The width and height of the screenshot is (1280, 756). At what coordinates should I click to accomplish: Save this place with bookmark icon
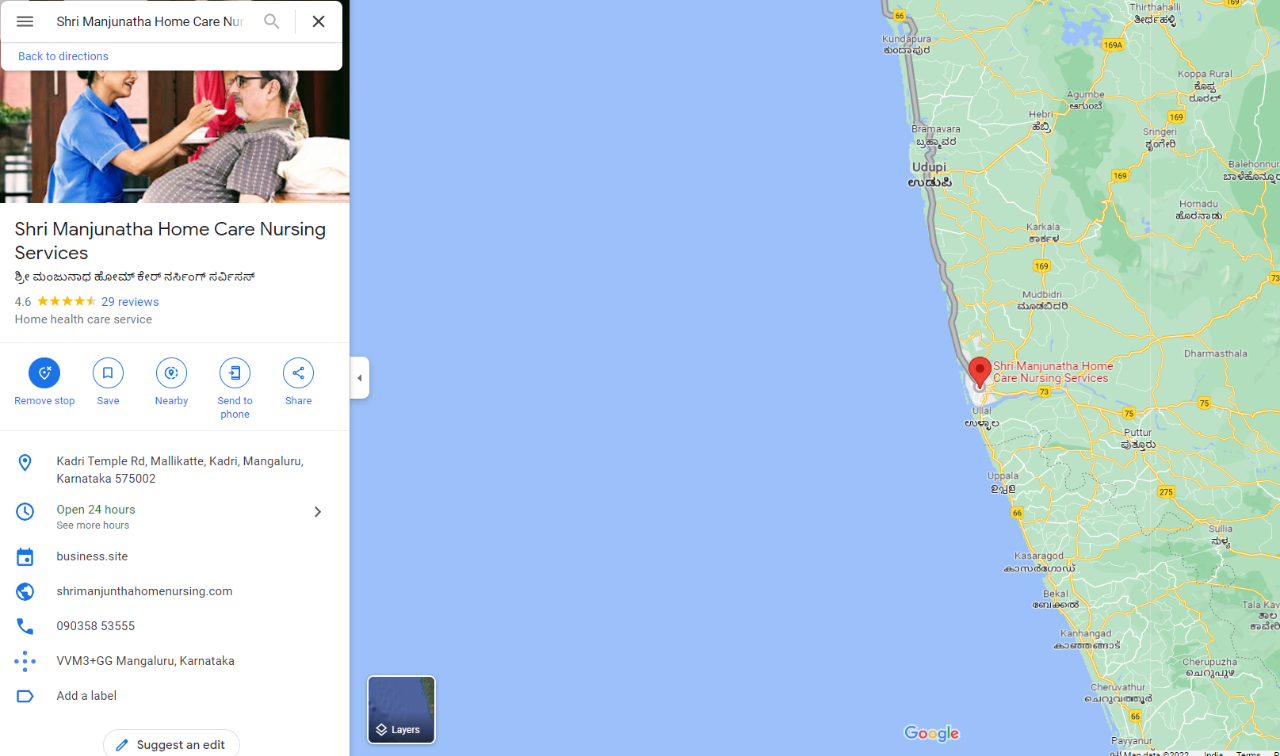[108, 373]
